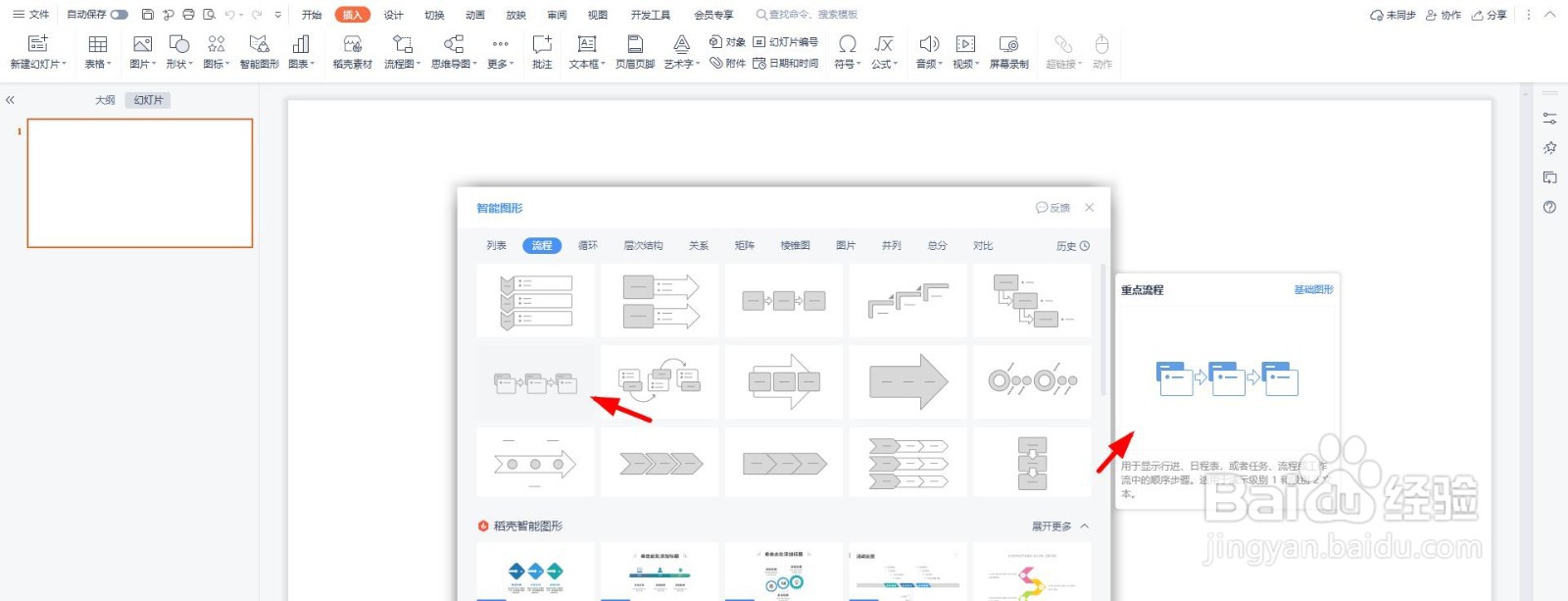Click the Print icon in quick toolbar
The width and height of the screenshot is (1568, 601).
(188, 15)
